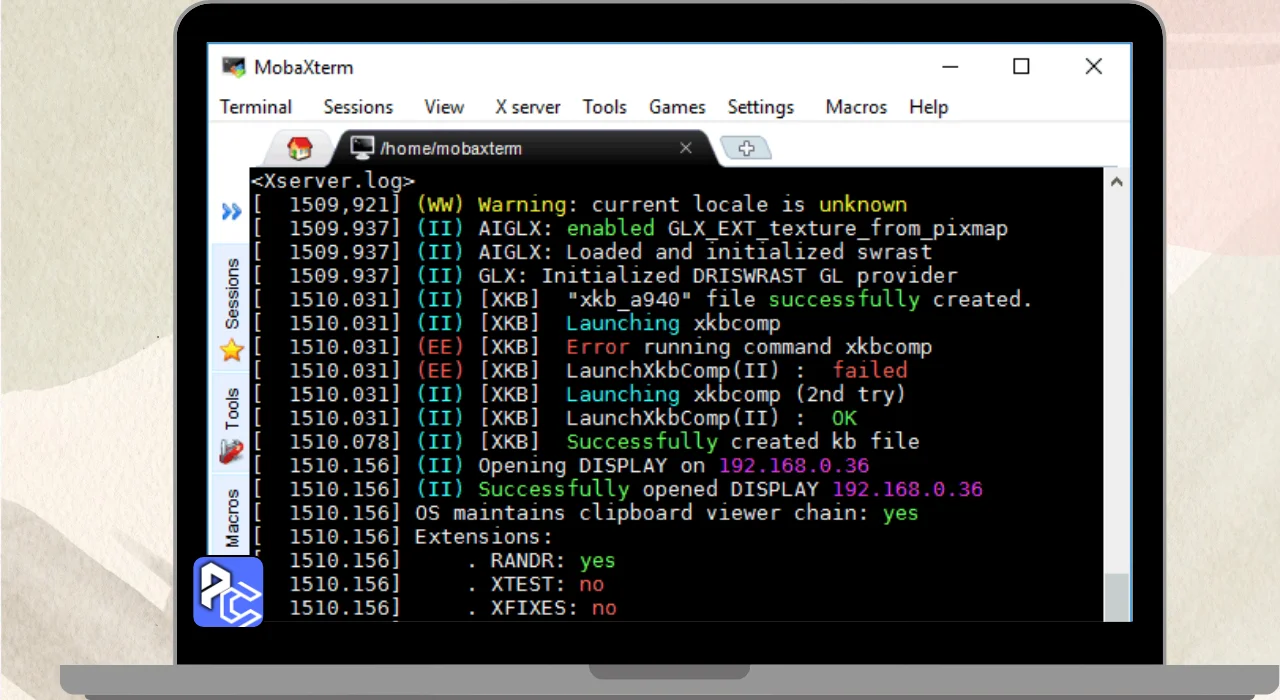Click 'GLX_EXT_texture_from_pixmap' text
The width and height of the screenshot is (1280, 700).
[838, 229]
